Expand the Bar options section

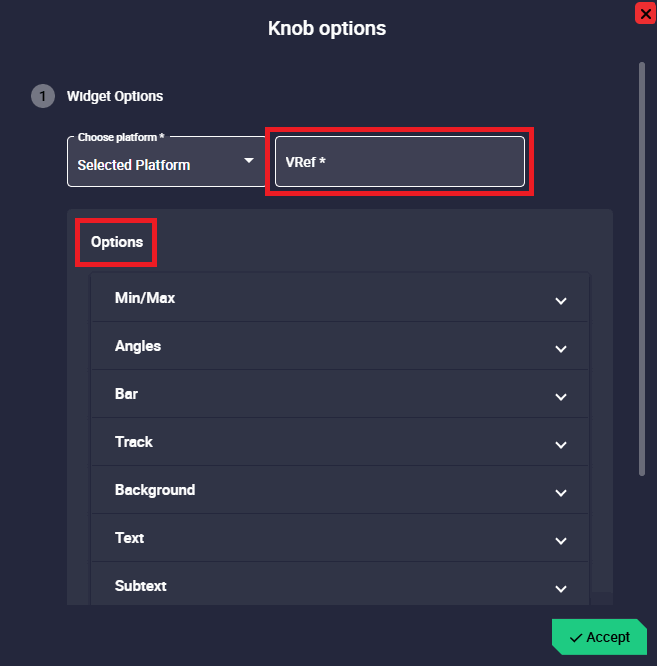coord(340,394)
